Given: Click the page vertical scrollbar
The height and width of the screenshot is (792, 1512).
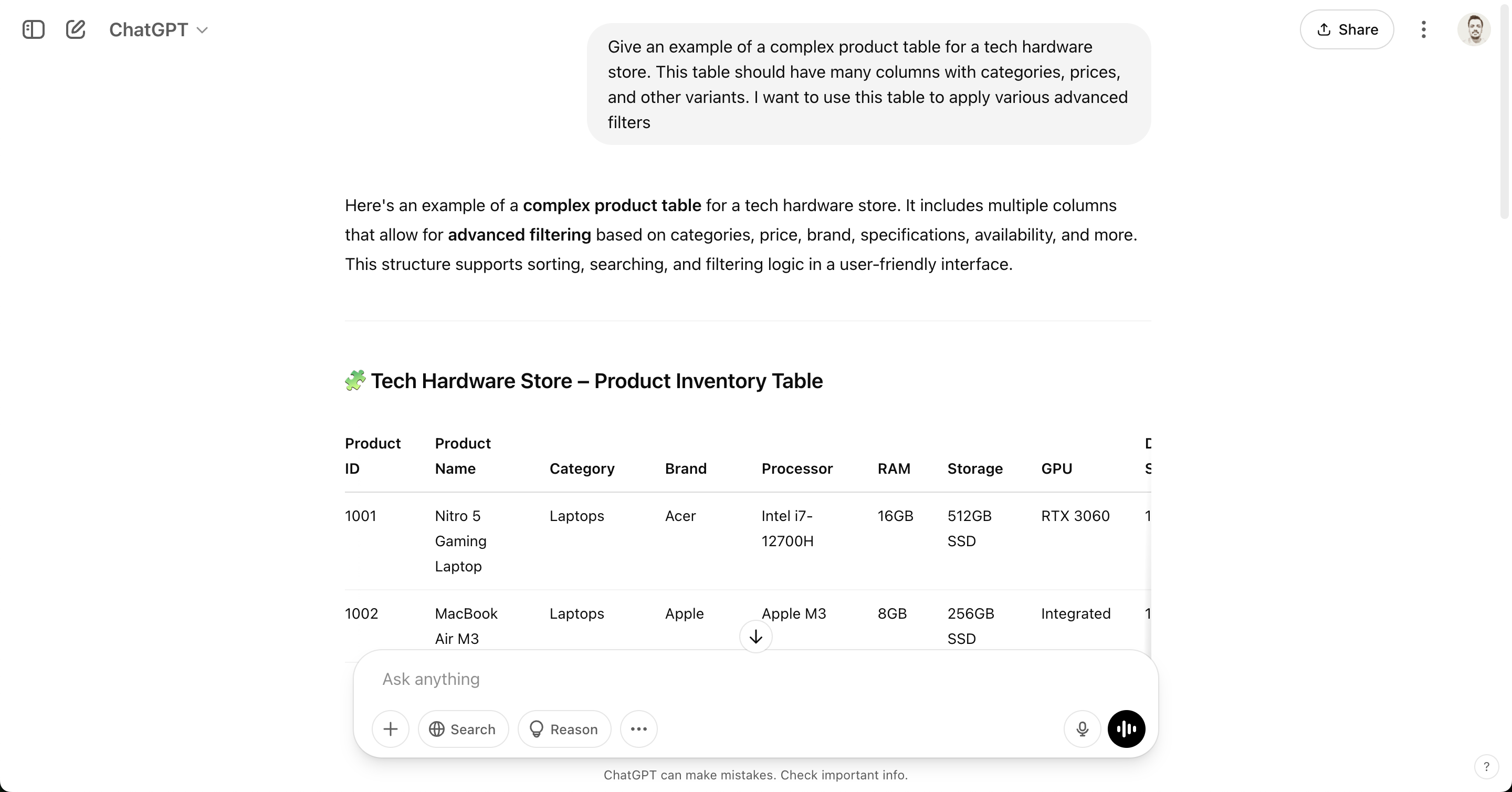Looking at the screenshot, I should [1505, 118].
